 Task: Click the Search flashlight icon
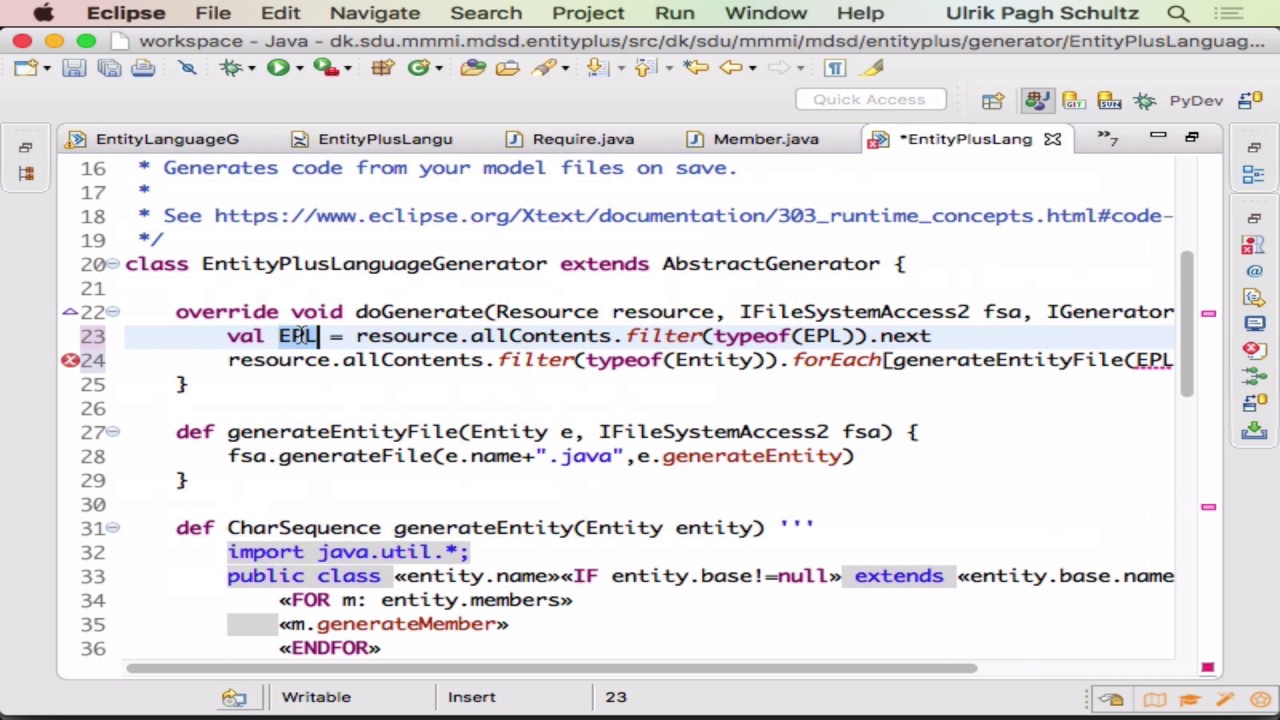tap(543, 68)
